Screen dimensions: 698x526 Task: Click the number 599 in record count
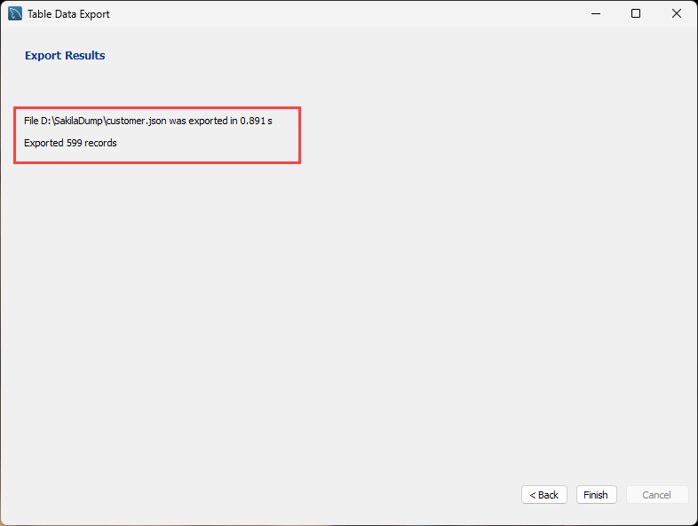click(x=74, y=143)
